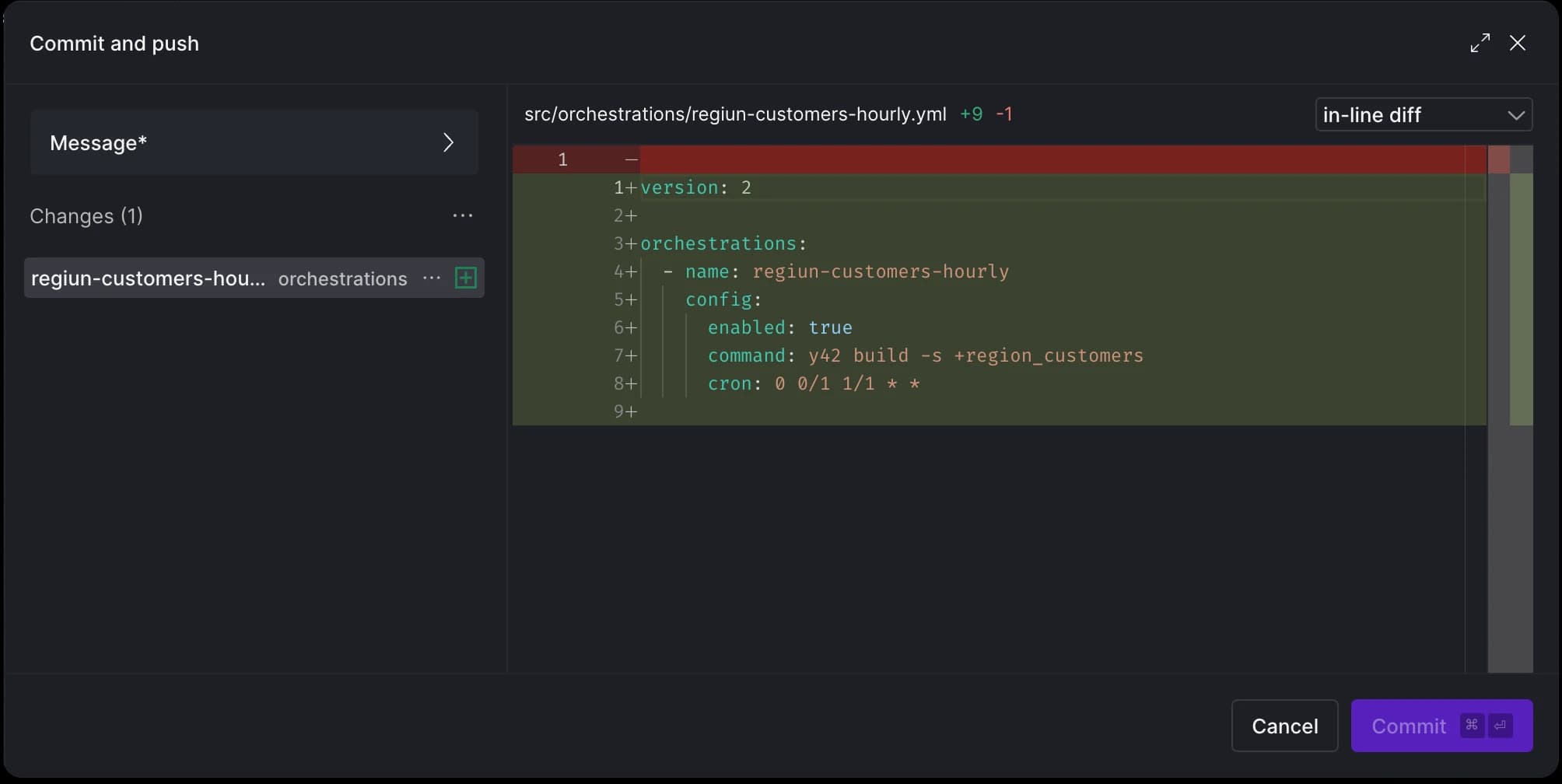This screenshot has height=784, width=1562.
Task: Click the 'config:' line in the diff
Action: click(1000, 299)
